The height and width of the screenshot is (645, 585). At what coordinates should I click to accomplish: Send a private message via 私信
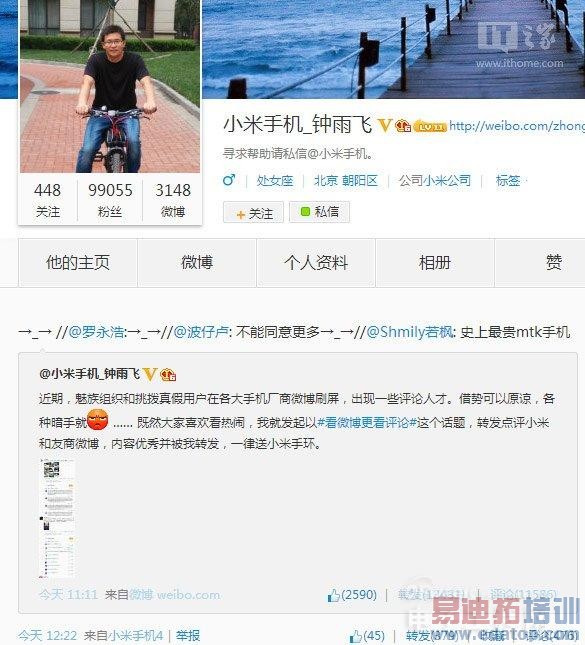point(319,212)
